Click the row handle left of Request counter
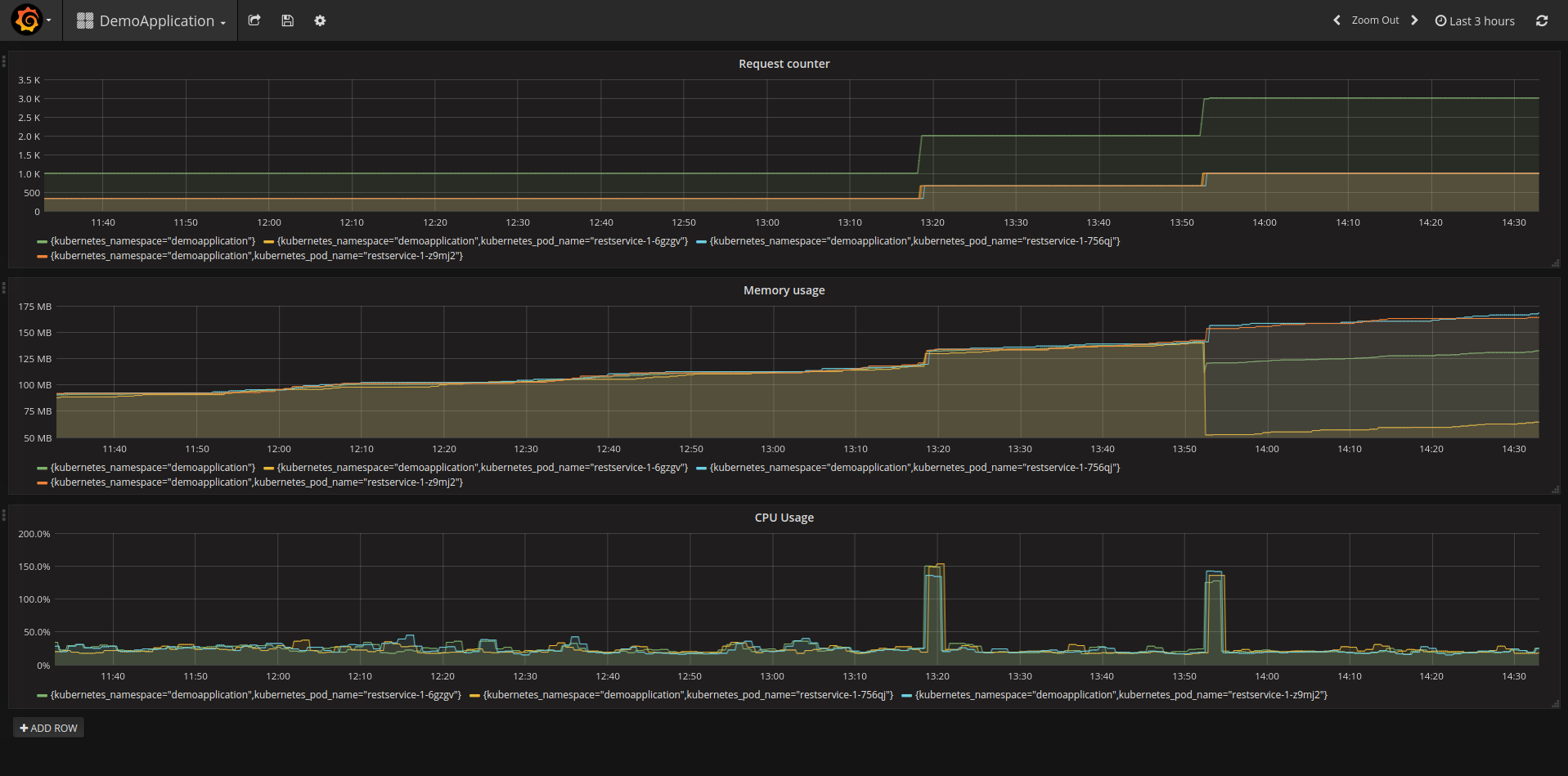 (4, 61)
